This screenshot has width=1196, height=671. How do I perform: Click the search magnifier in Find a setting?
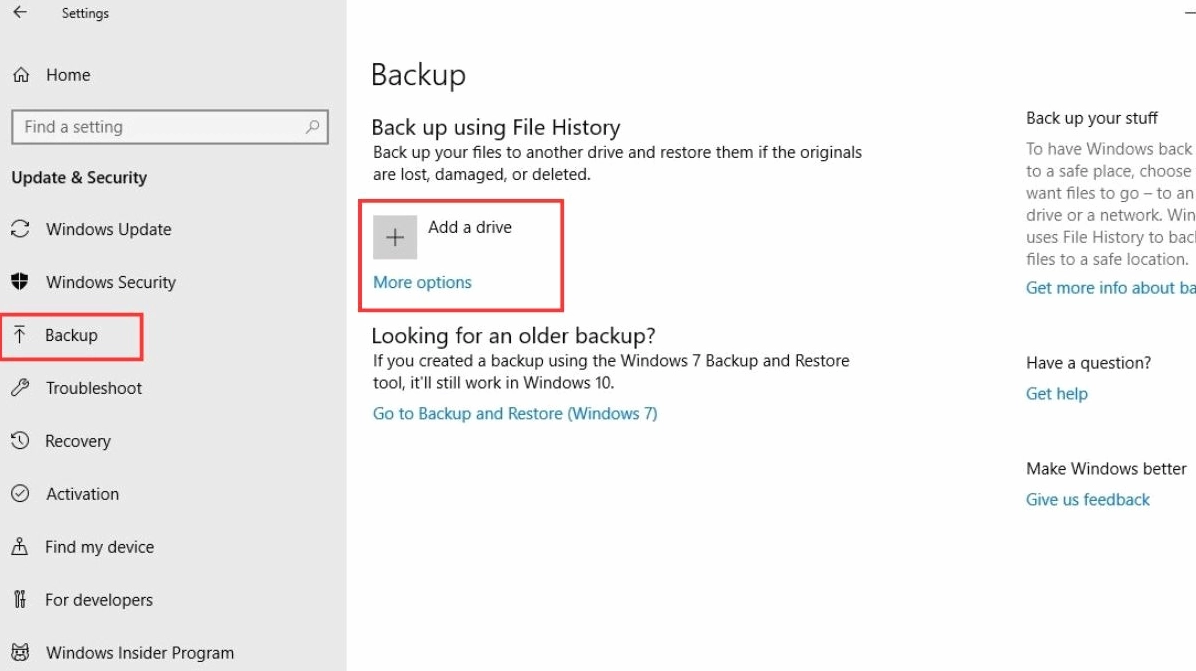pos(311,127)
